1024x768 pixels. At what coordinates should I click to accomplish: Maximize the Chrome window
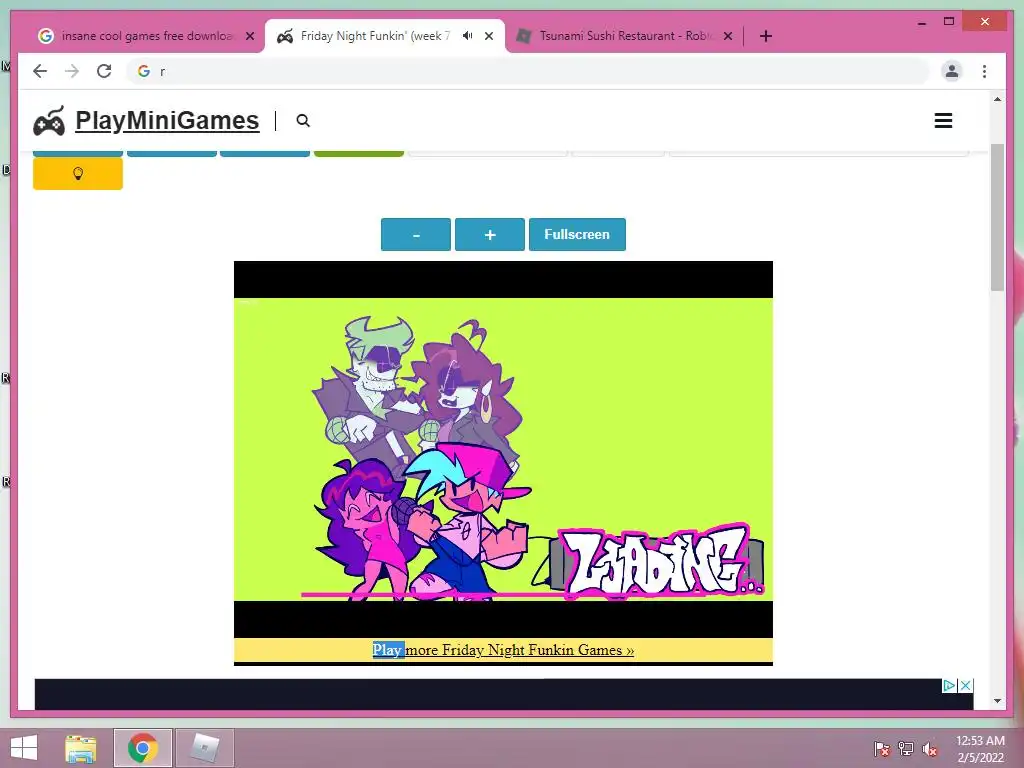click(949, 22)
